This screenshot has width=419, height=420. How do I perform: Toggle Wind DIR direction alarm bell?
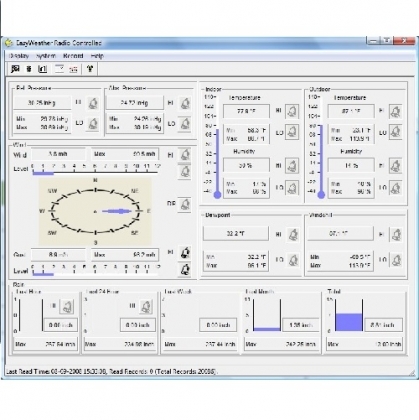[185, 204]
